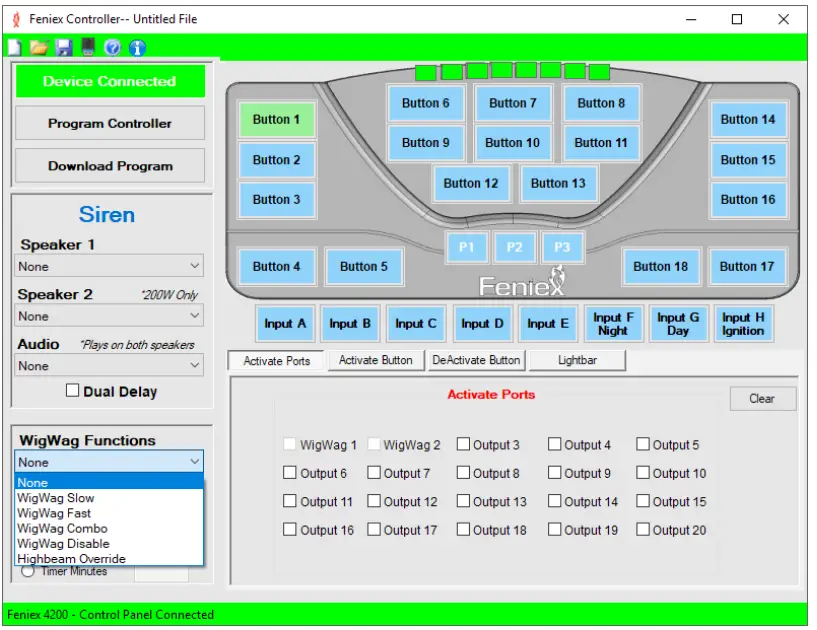Check the Output 13 checkbox
This screenshot has width=817, height=630.
click(463, 501)
